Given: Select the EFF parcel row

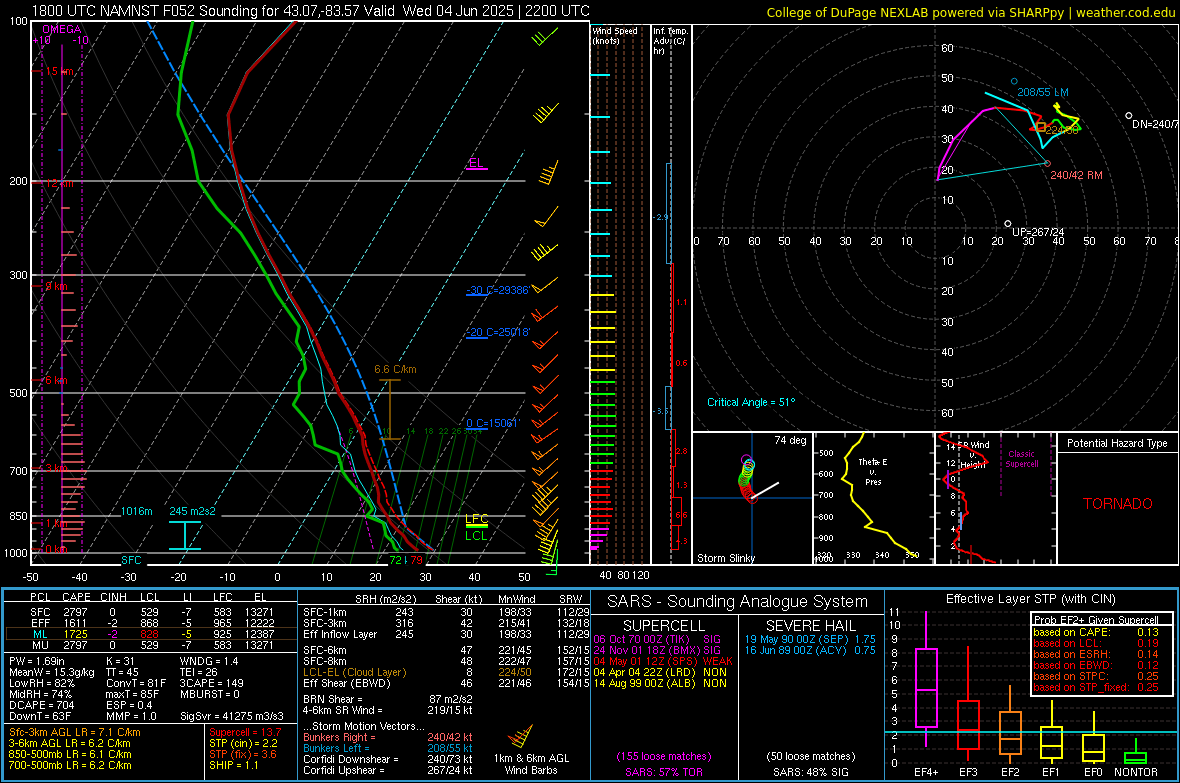Looking at the screenshot, I should [151, 623].
